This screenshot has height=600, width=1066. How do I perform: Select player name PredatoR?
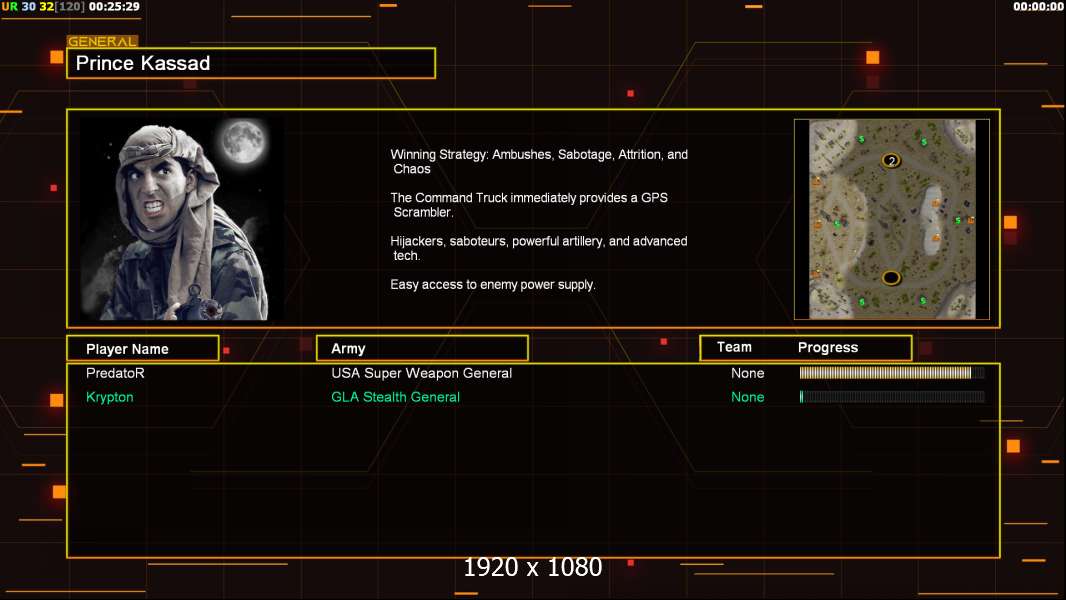(x=115, y=373)
